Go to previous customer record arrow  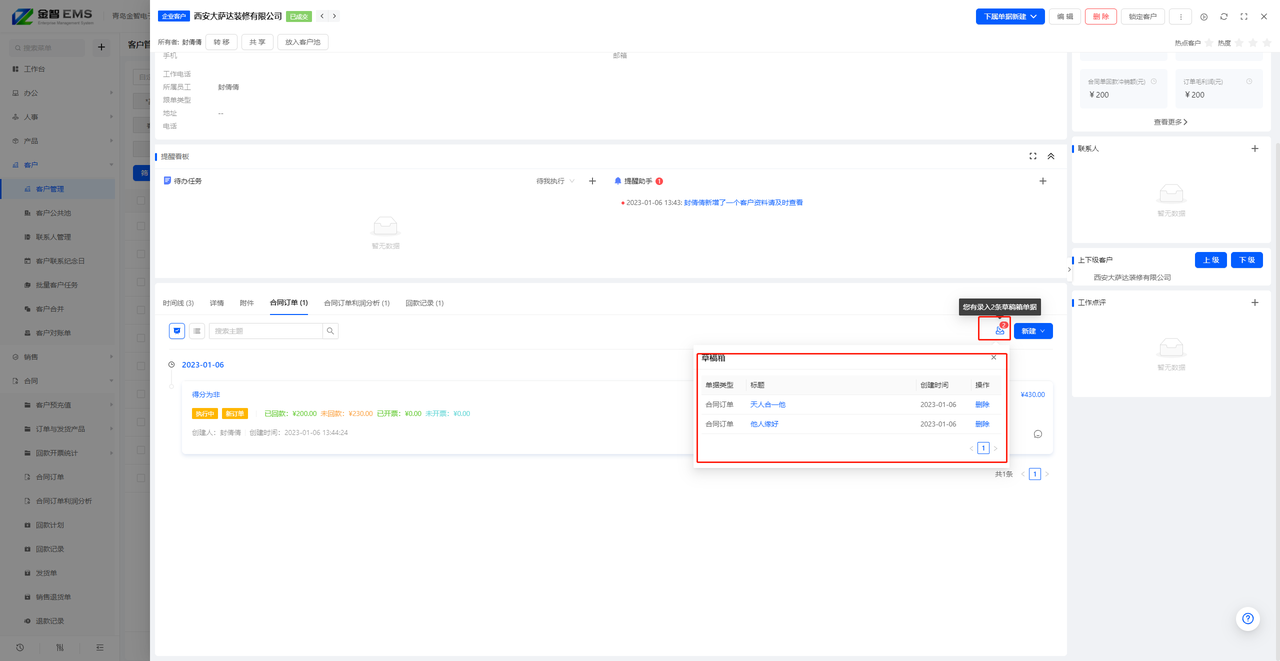(x=321, y=16)
